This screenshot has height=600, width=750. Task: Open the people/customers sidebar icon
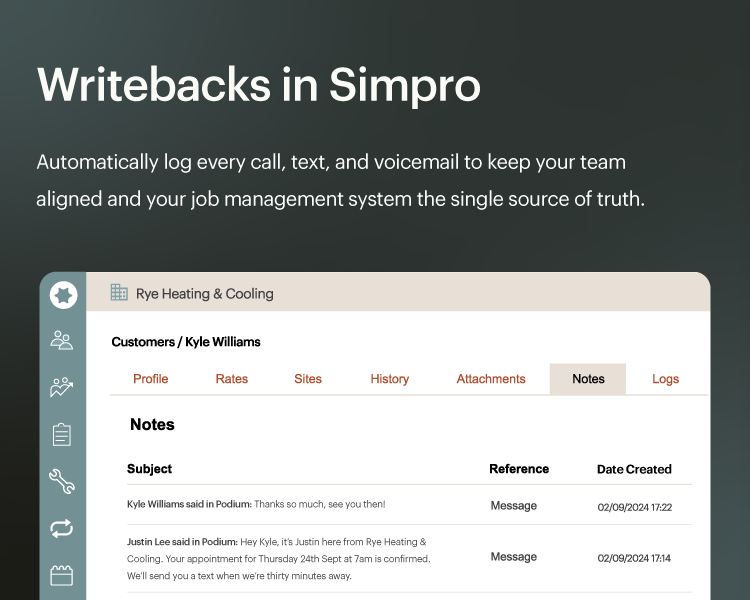(x=62, y=340)
